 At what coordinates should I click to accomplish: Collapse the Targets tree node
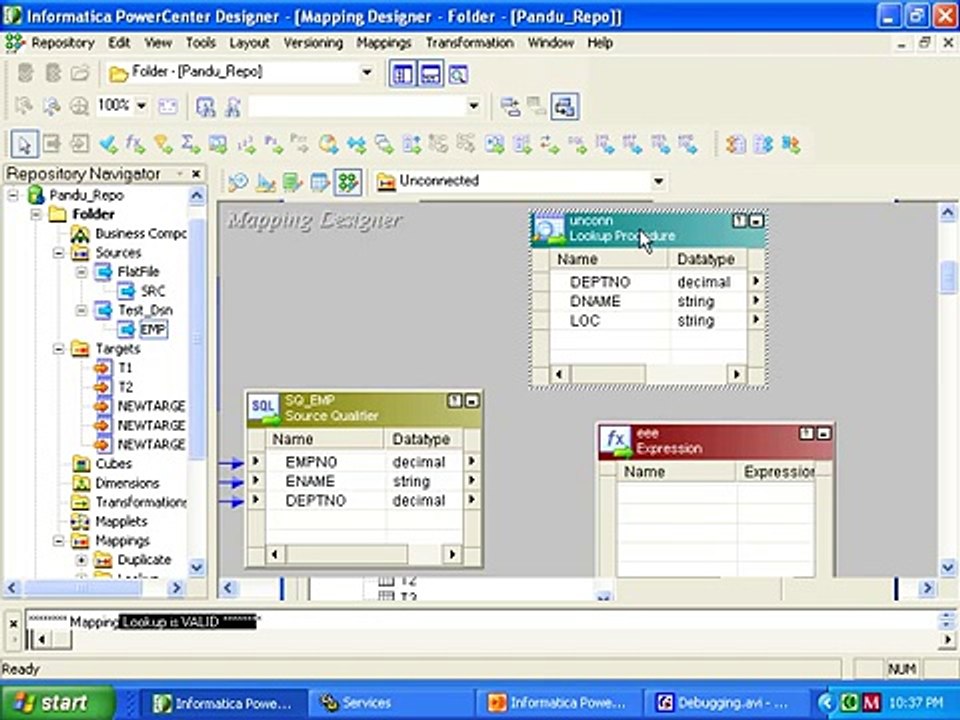pos(59,349)
